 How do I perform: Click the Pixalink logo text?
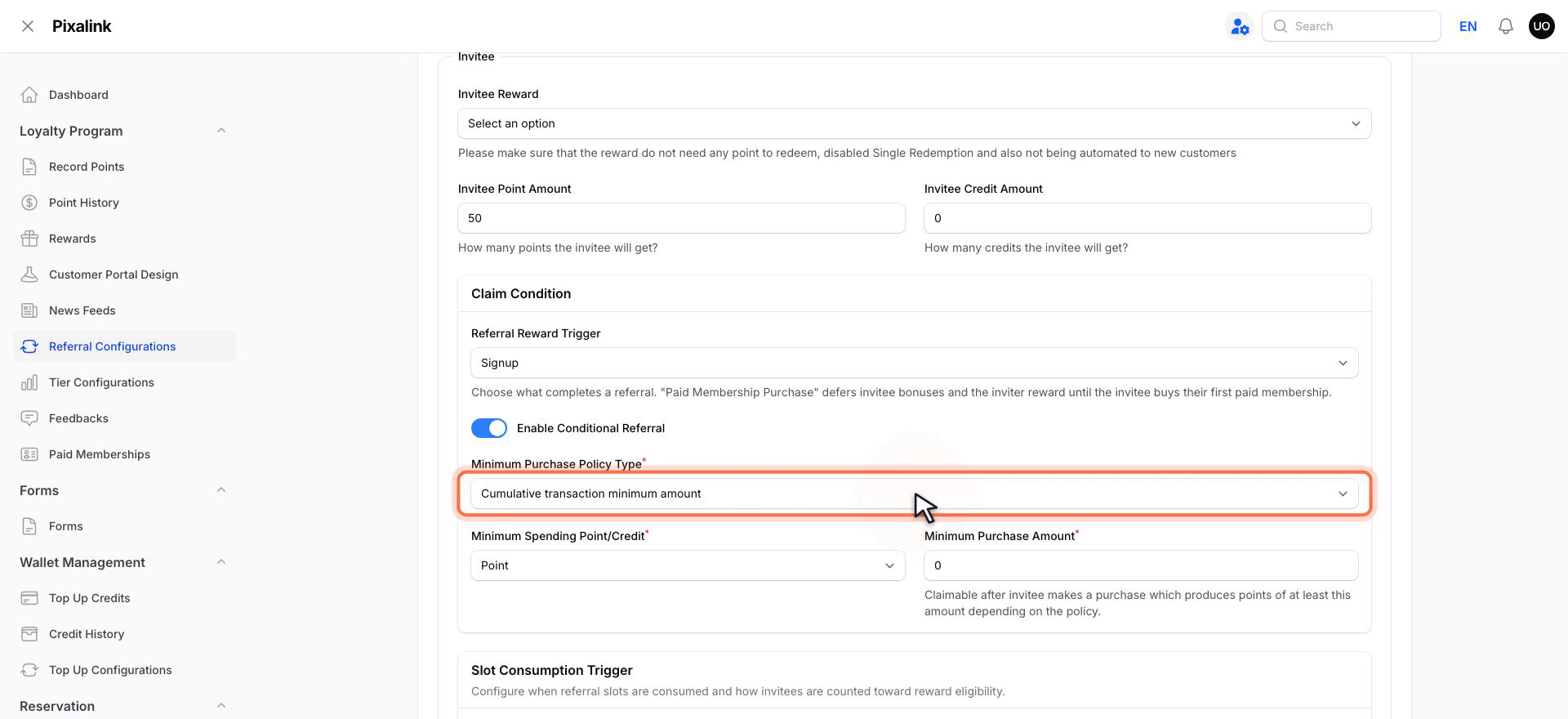tap(82, 26)
